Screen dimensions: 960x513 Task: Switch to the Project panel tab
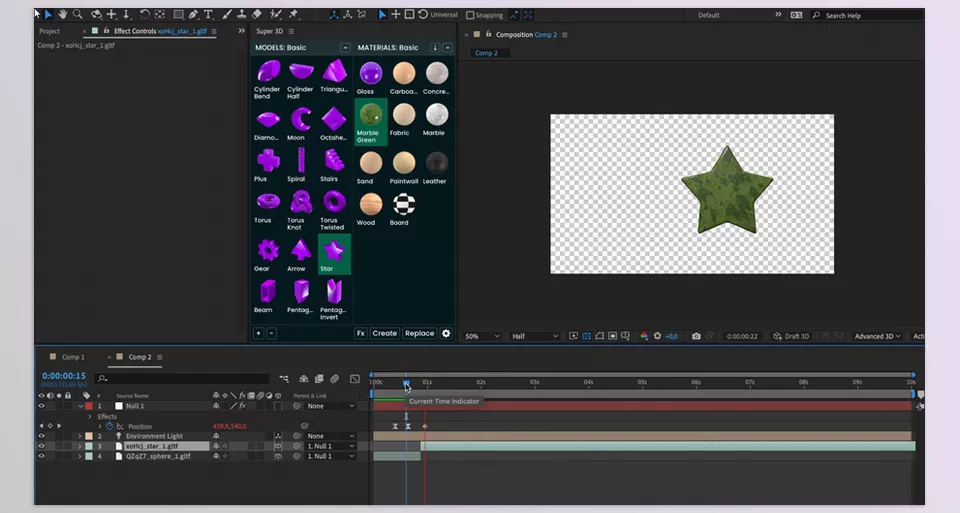(50, 31)
